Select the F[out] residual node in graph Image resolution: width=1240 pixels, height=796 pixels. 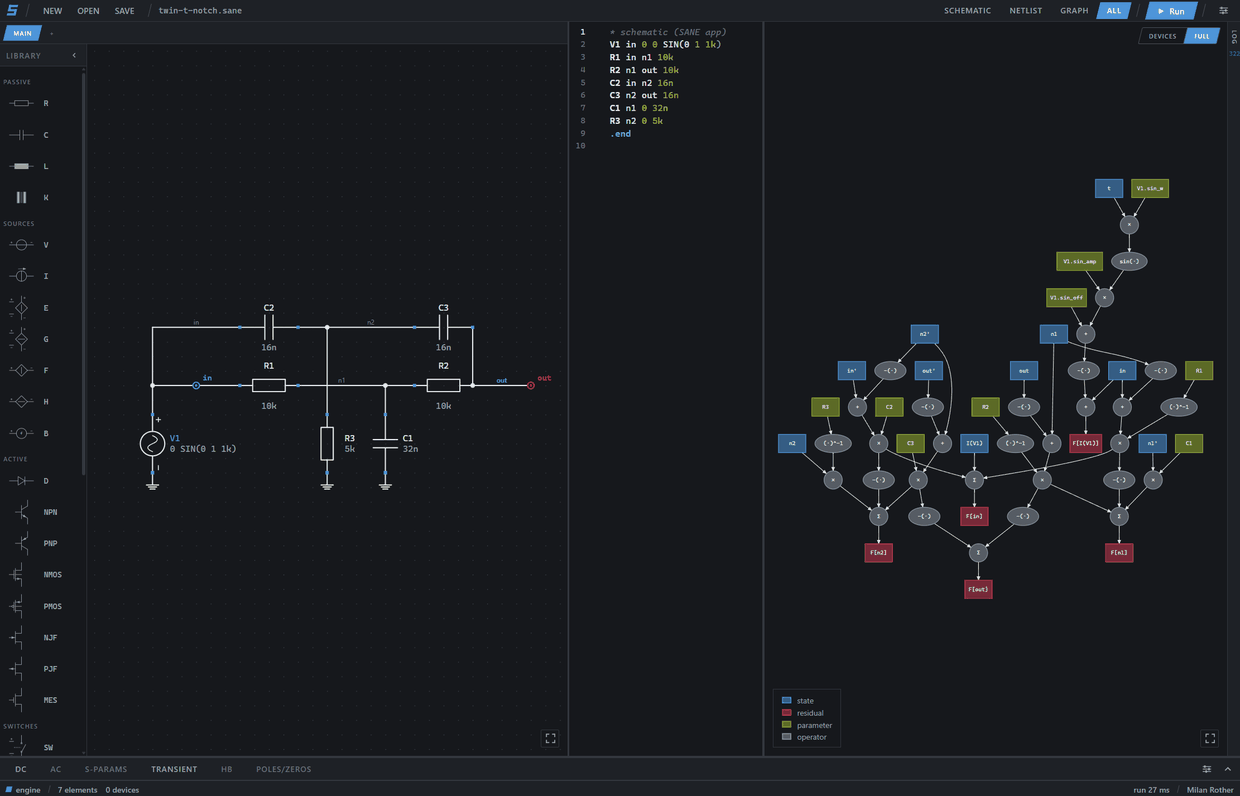pyautogui.click(x=978, y=589)
